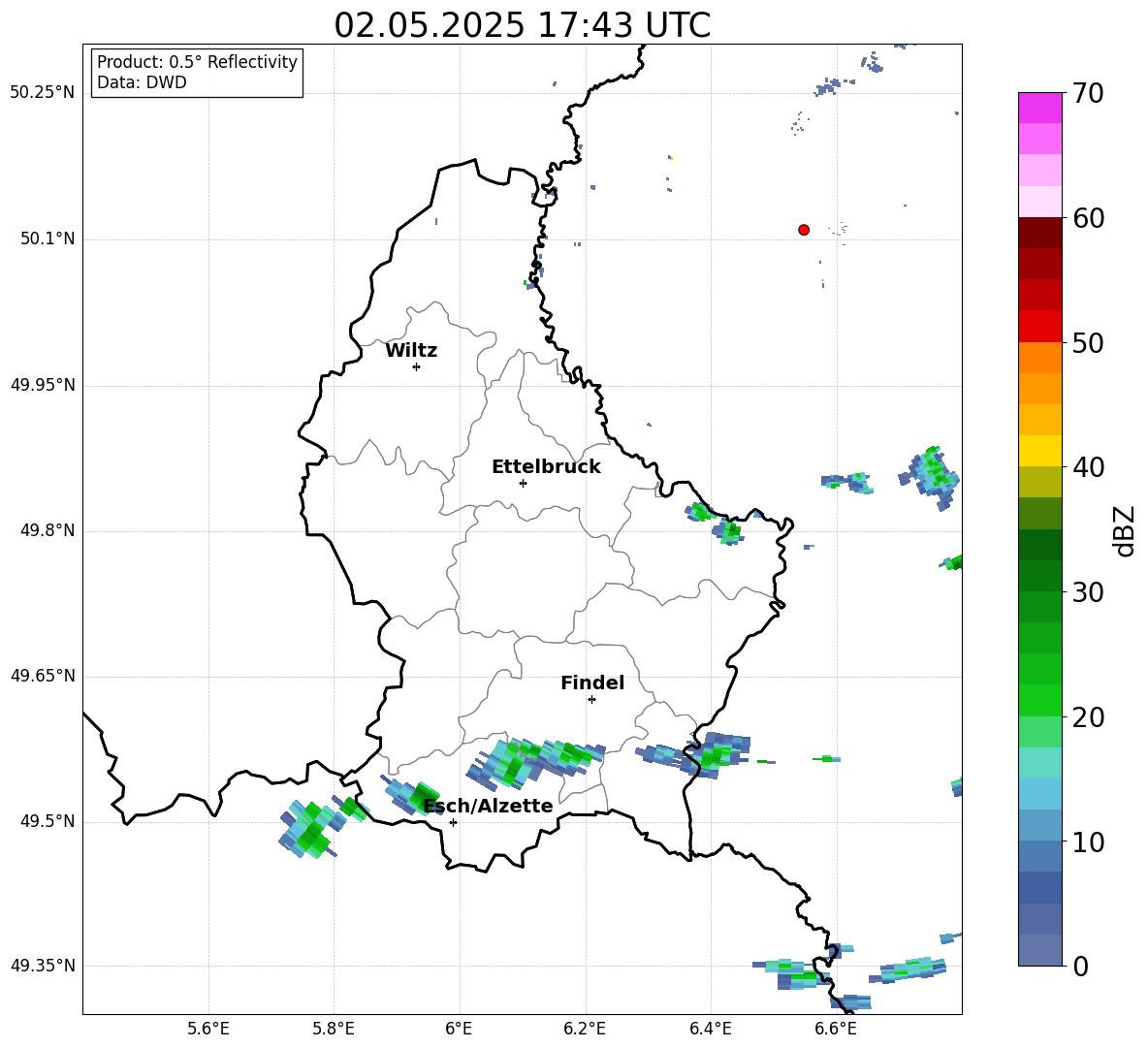This screenshot has width=1148, height=1048.
Task: Click the 6.6°E longitude label
Action: pyautogui.click(x=836, y=1029)
